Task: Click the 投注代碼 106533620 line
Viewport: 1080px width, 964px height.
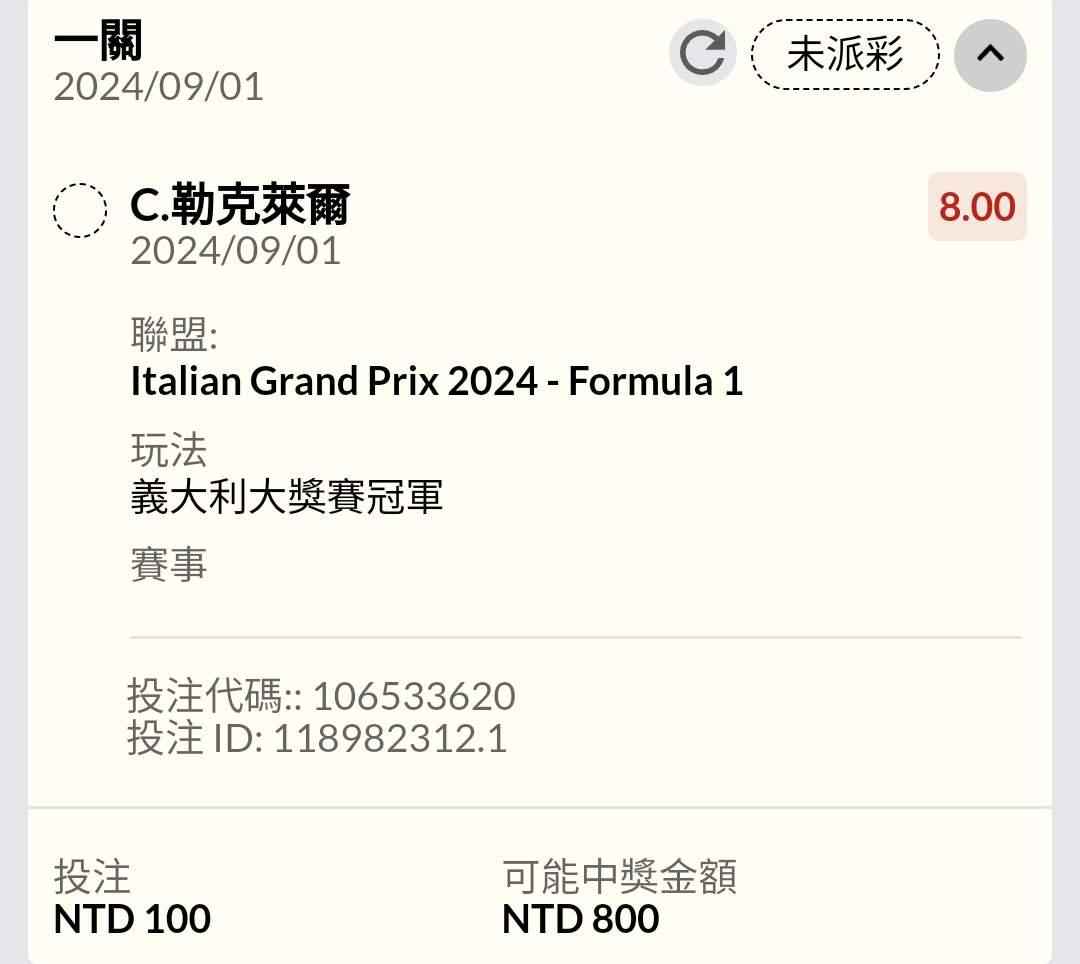Action: (x=321, y=695)
